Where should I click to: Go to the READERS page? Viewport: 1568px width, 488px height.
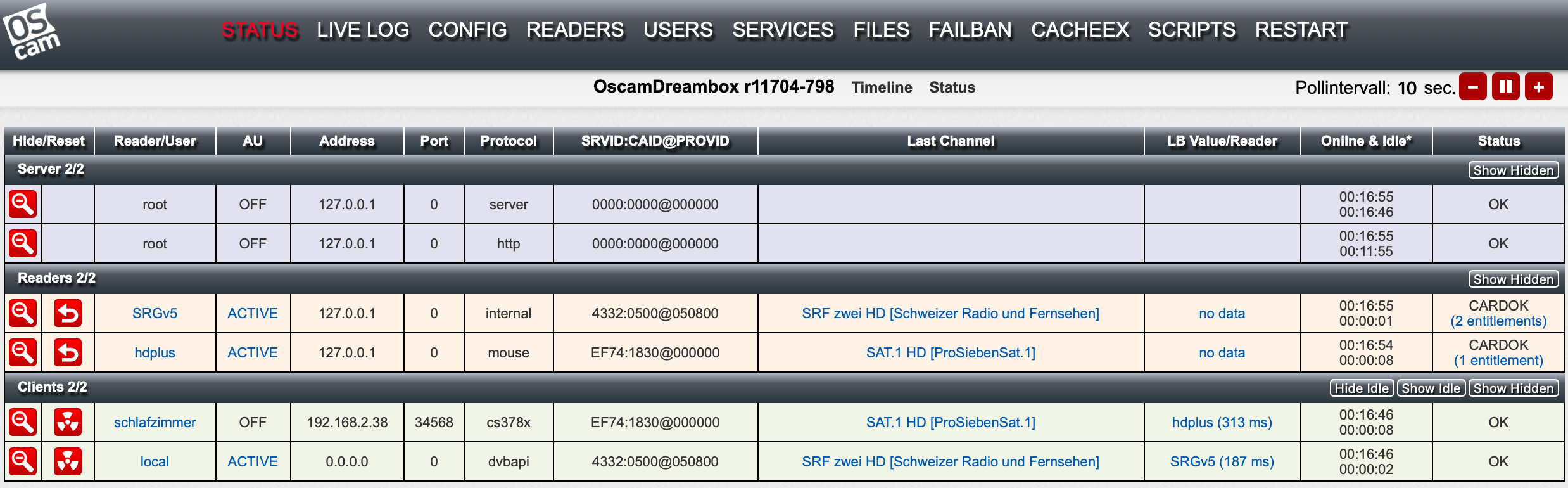[x=574, y=30]
